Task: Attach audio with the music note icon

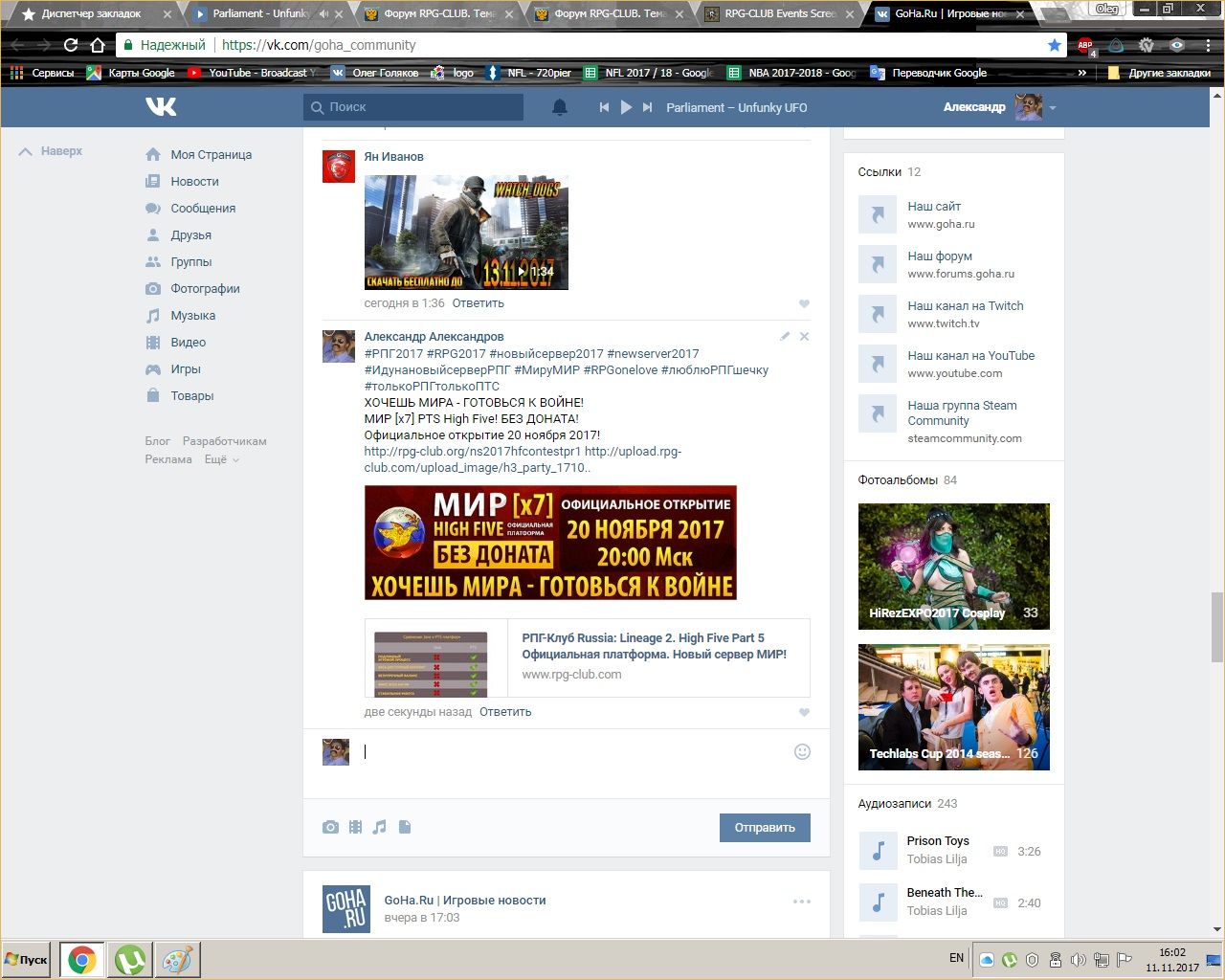Action: [380, 827]
